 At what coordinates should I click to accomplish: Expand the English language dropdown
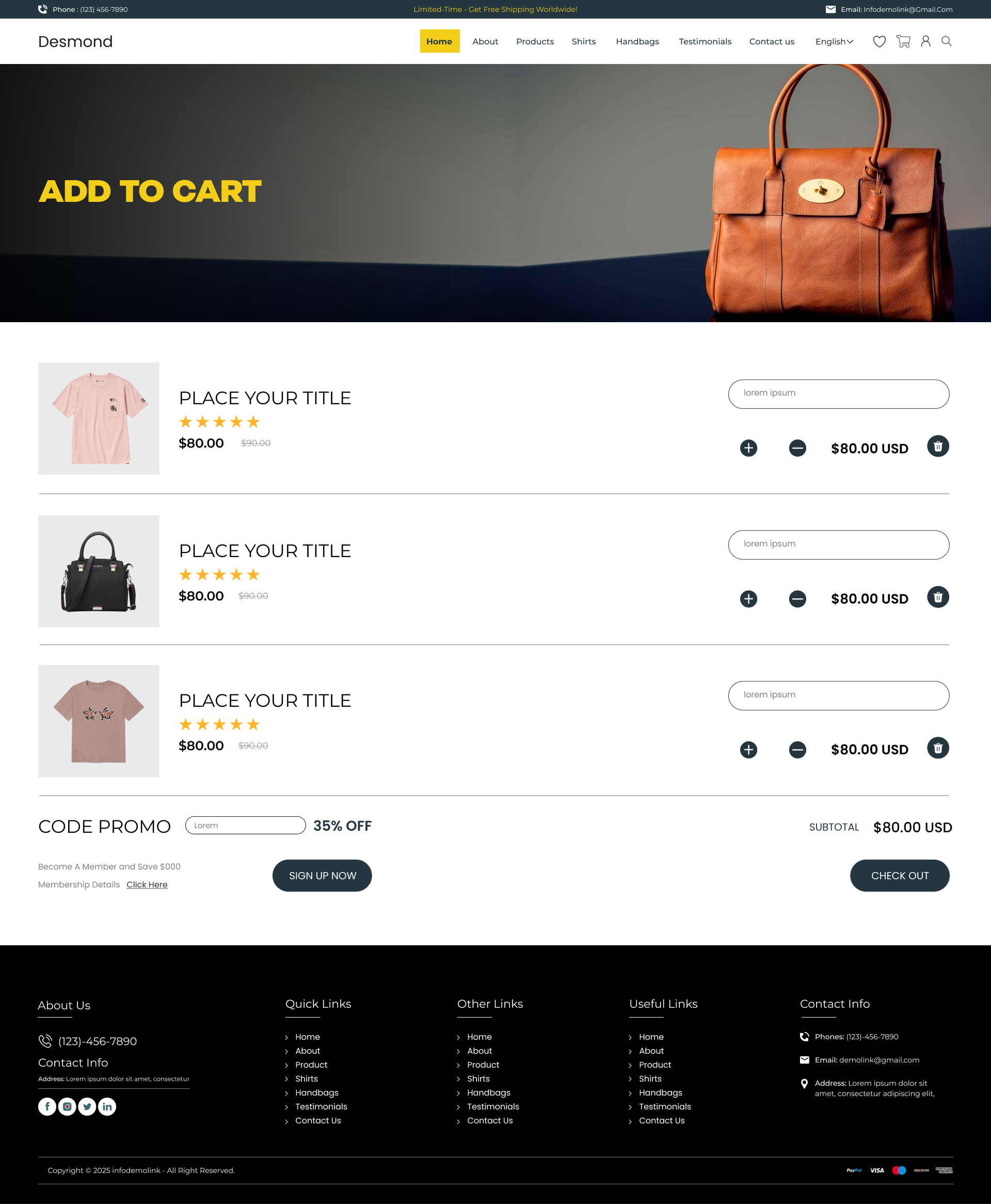coord(834,41)
